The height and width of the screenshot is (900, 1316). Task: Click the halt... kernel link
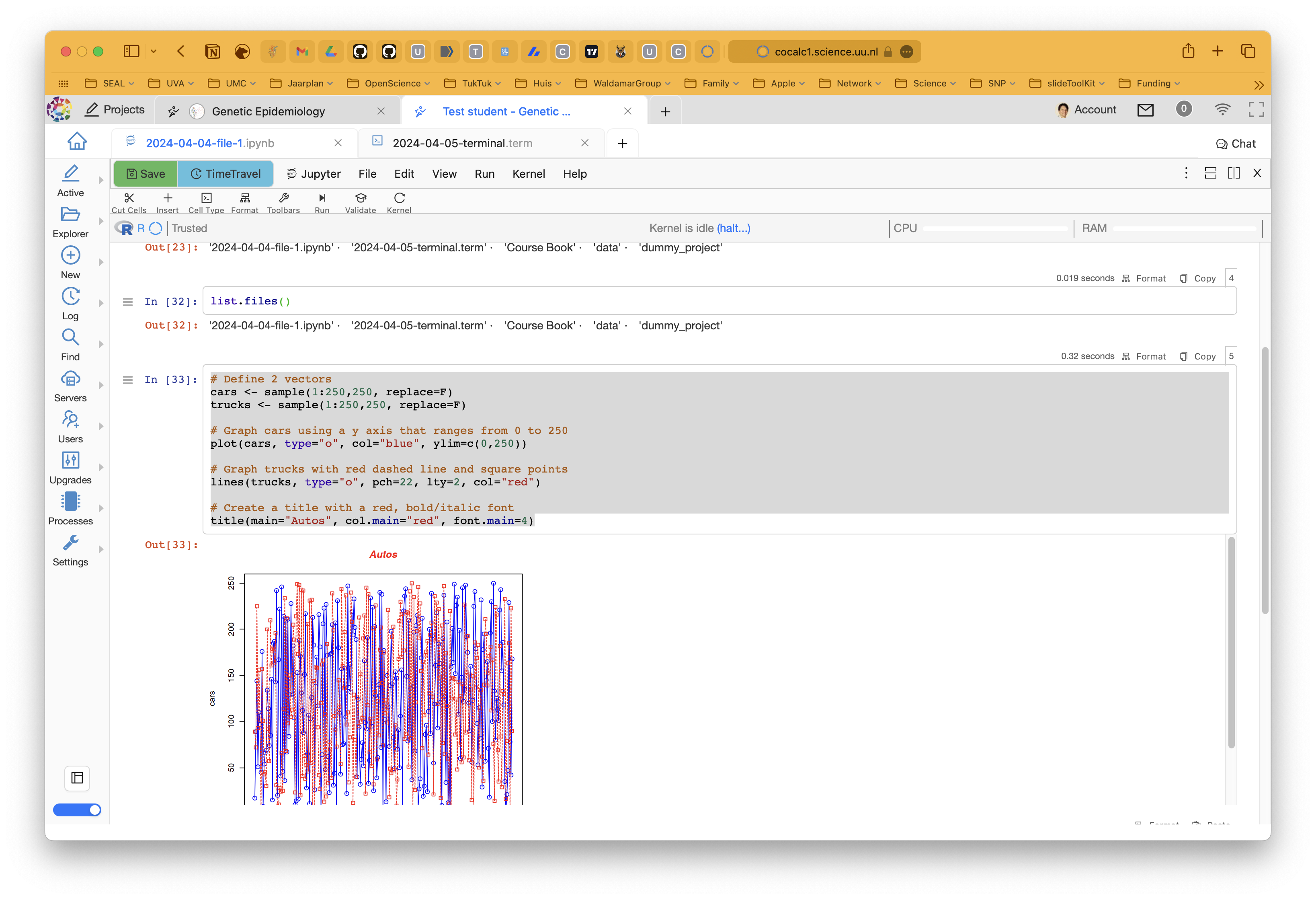733,228
